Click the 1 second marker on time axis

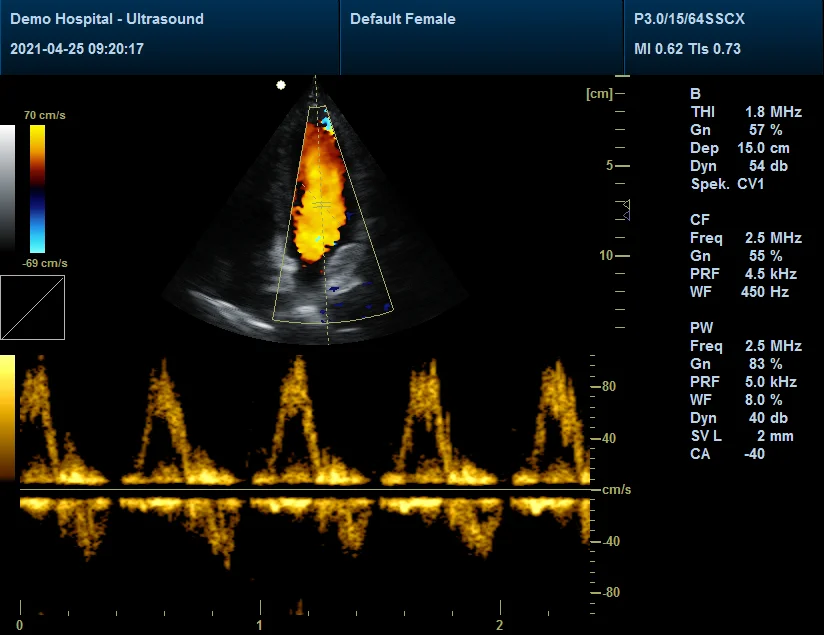(260, 624)
